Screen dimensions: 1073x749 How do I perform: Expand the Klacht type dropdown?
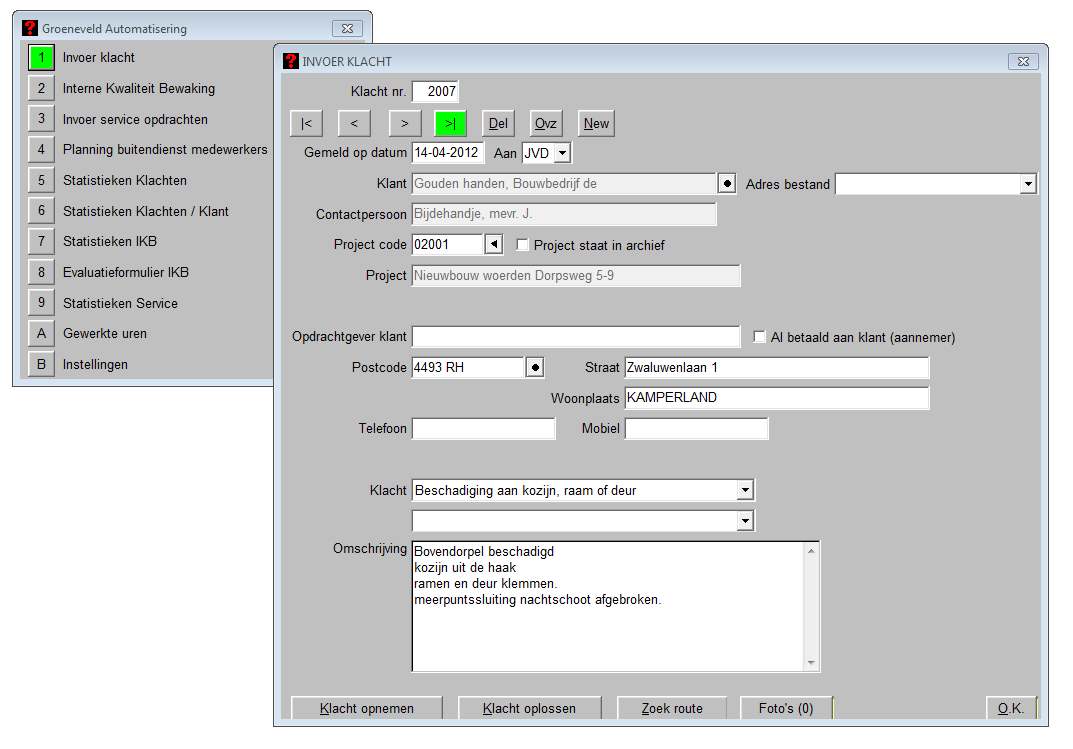[744, 490]
